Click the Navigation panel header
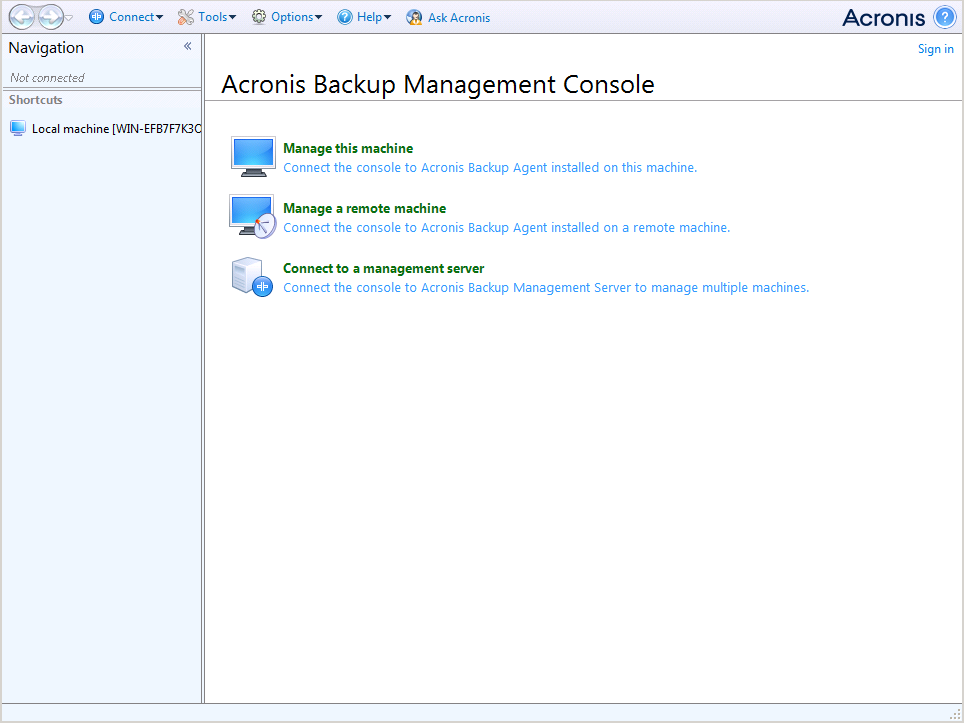The height and width of the screenshot is (723, 964). click(x=45, y=47)
